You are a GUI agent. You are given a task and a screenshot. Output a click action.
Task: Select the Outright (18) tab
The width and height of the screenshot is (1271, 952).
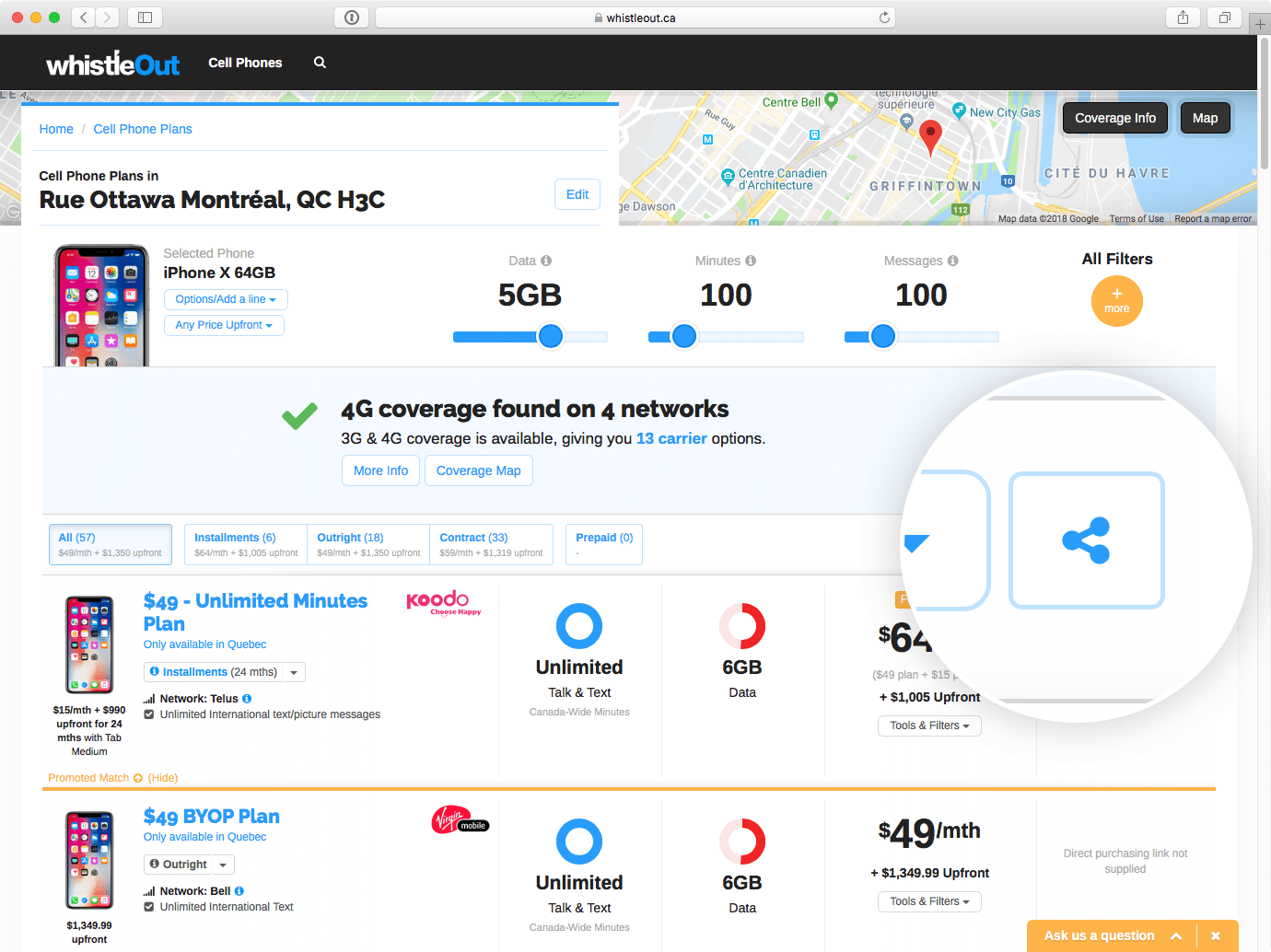[x=367, y=544]
